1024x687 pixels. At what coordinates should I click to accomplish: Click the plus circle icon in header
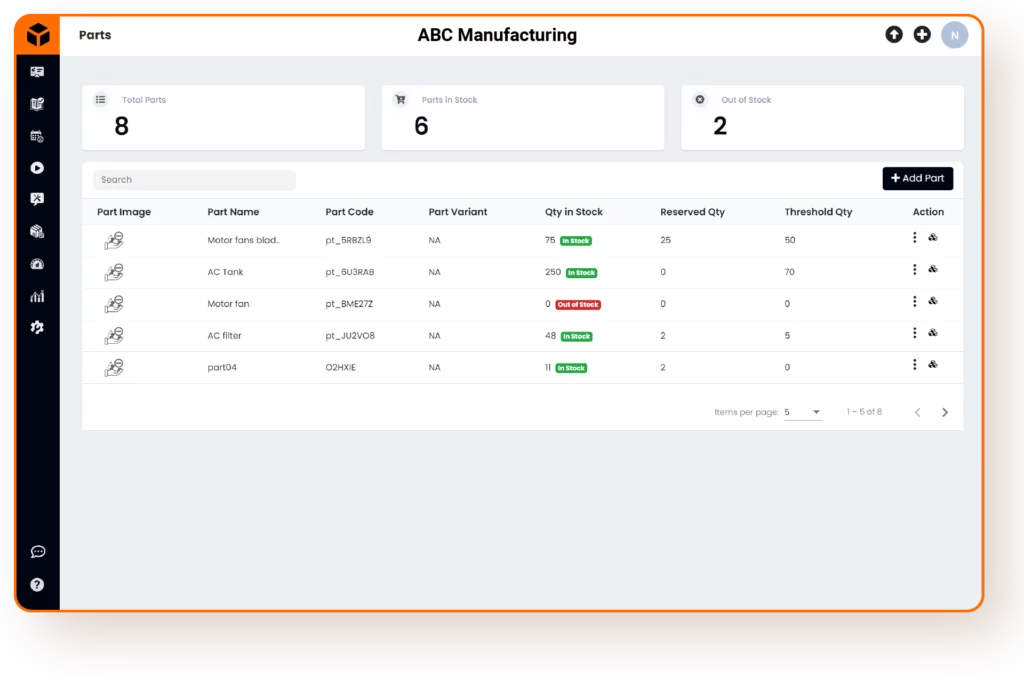point(922,35)
